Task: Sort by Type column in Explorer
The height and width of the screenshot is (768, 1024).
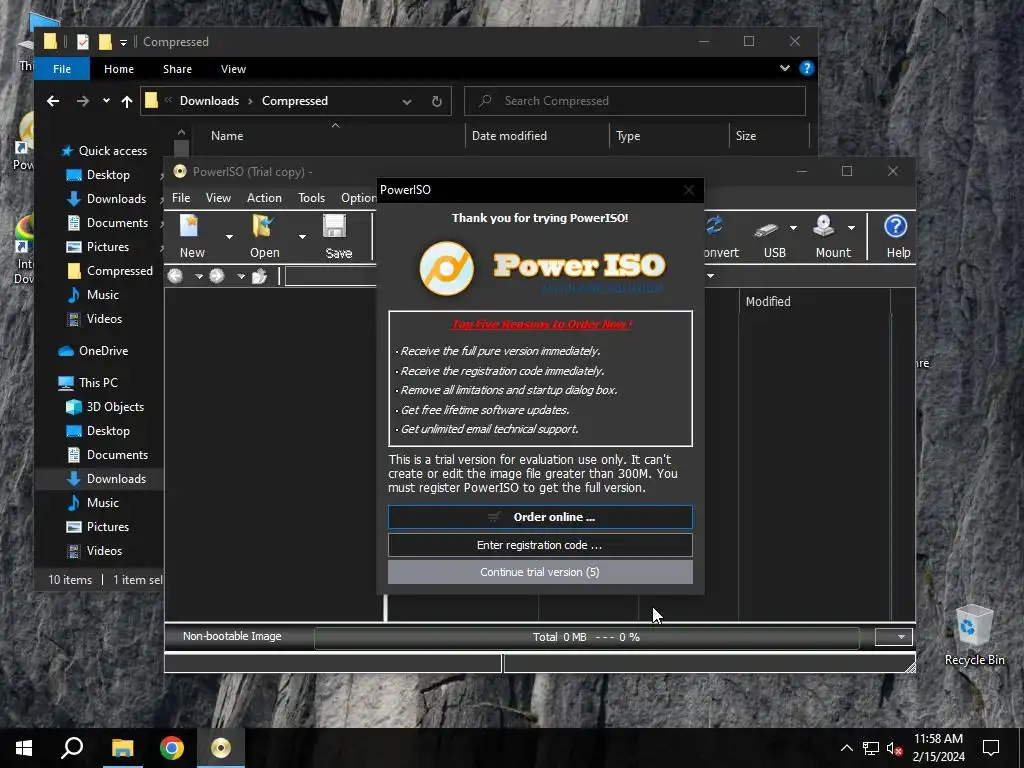Action: pyautogui.click(x=628, y=136)
